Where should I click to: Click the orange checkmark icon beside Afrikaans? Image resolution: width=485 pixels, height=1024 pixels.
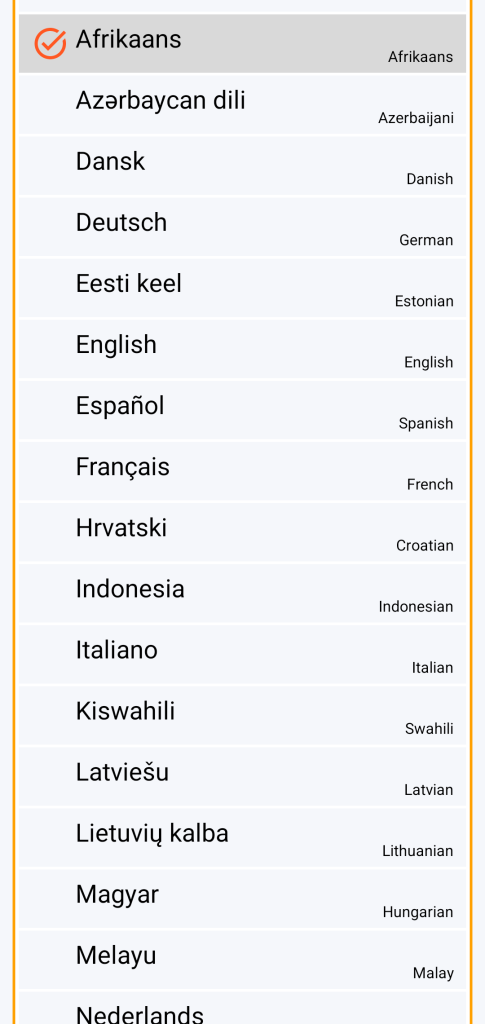point(50,44)
